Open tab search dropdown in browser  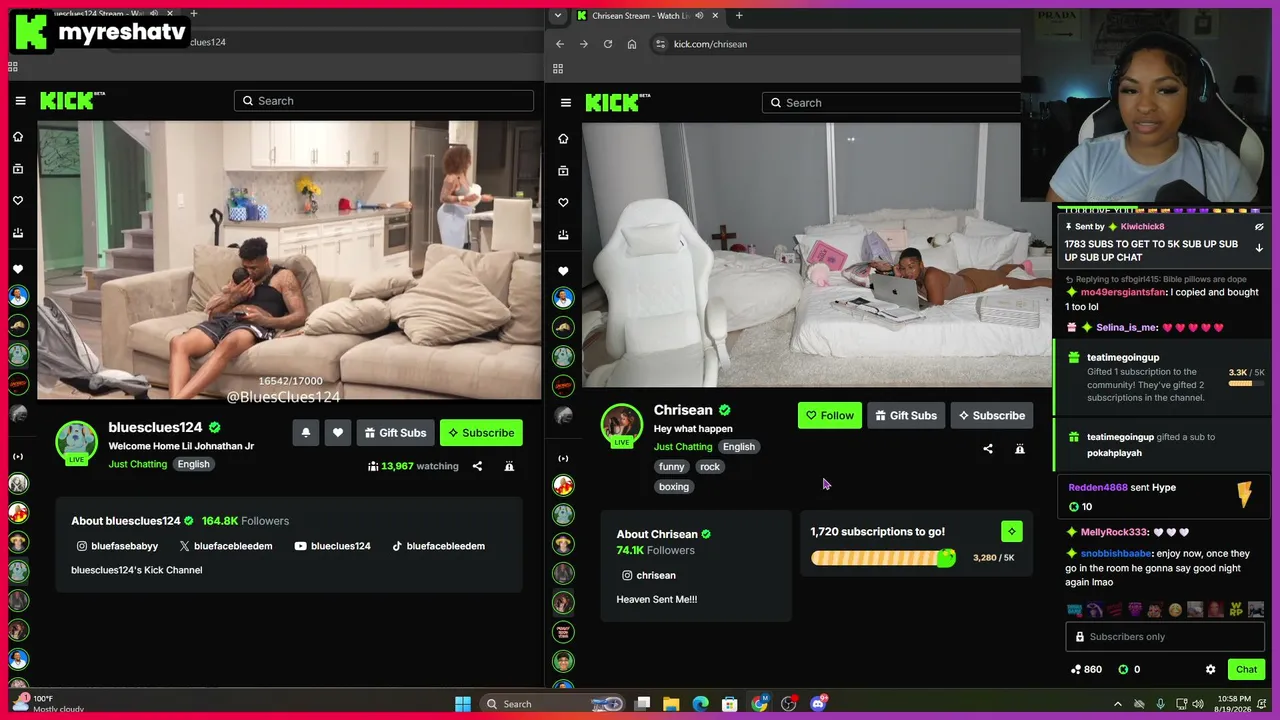tap(558, 15)
